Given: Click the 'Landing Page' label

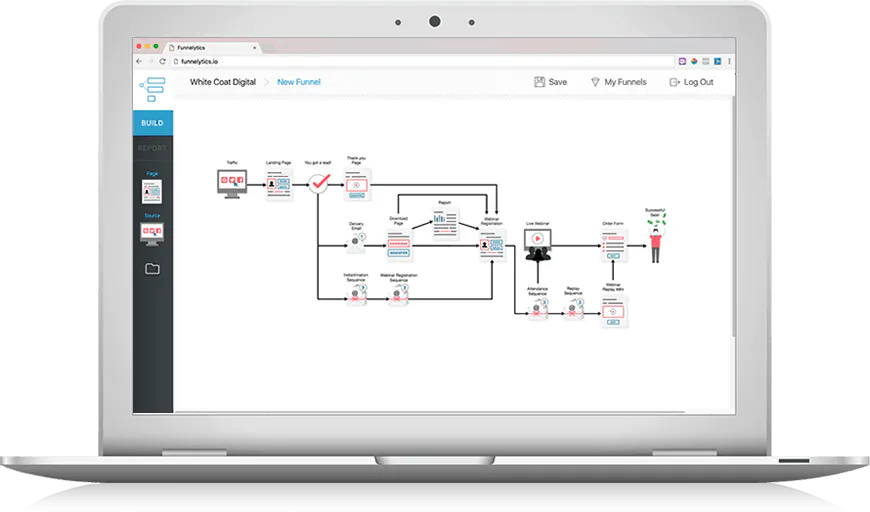Looking at the screenshot, I should [279, 163].
